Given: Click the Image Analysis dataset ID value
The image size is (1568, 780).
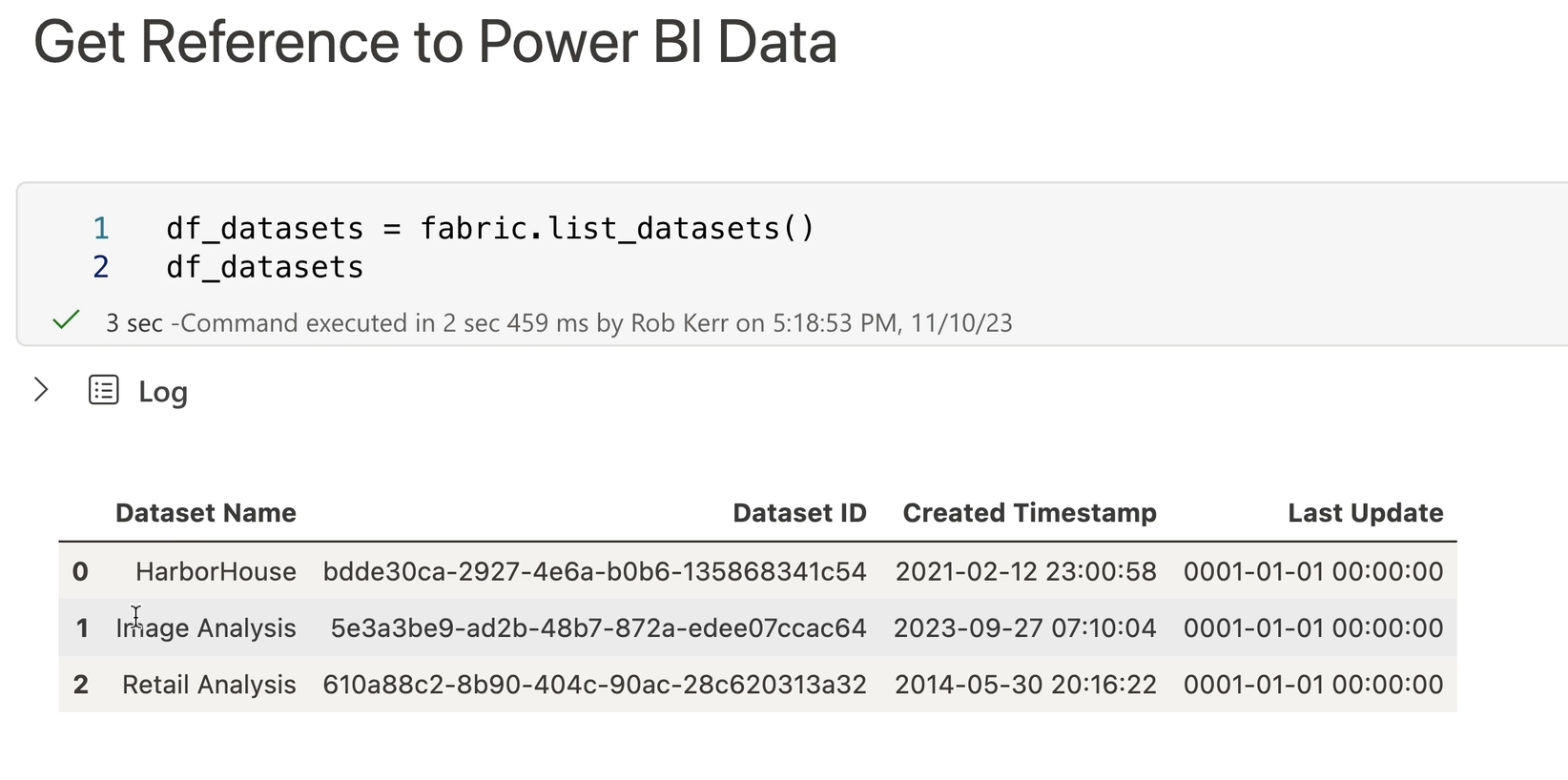Looking at the screenshot, I should [598, 627].
